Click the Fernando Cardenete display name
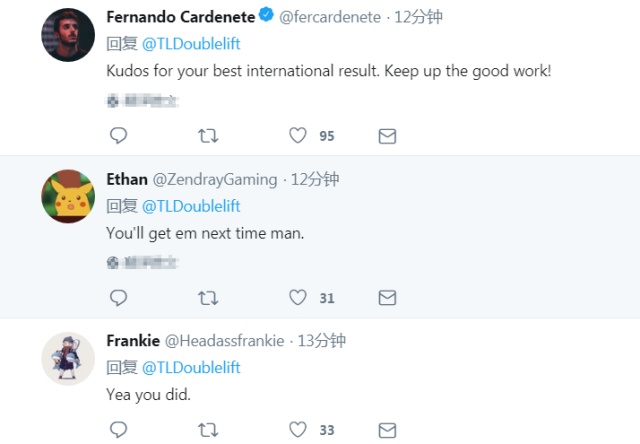640x444 pixels. tap(179, 17)
